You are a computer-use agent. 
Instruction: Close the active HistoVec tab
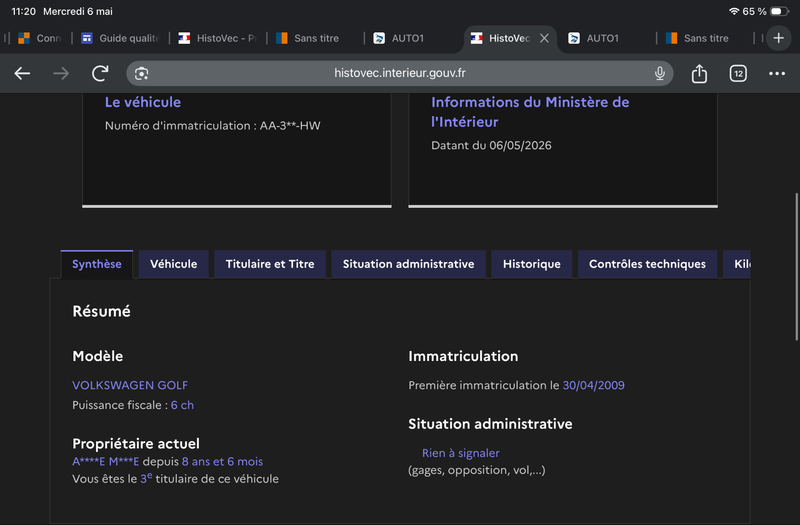(x=544, y=38)
